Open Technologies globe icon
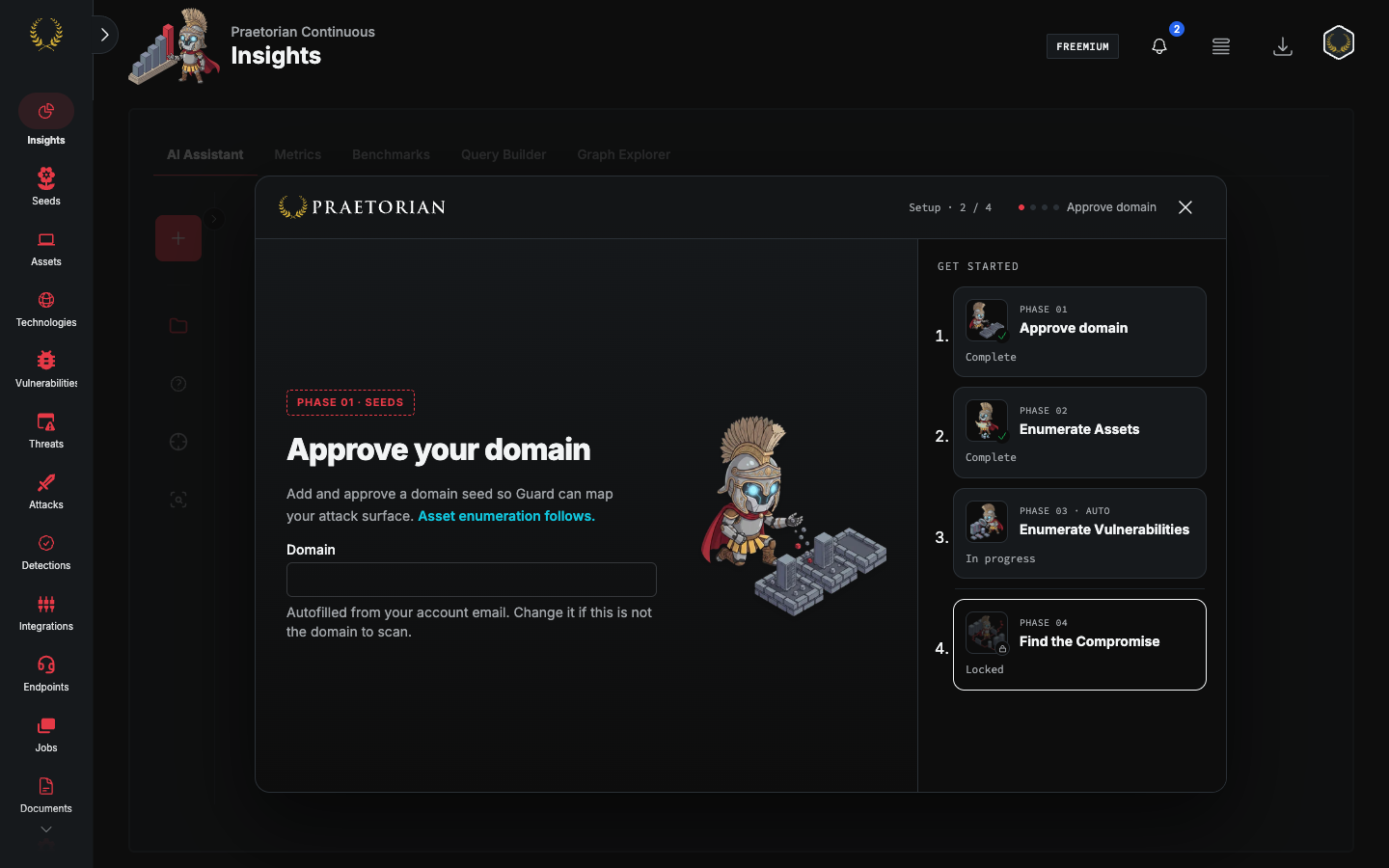Image resolution: width=1389 pixels, height=868 pixels. click(46, 300)
